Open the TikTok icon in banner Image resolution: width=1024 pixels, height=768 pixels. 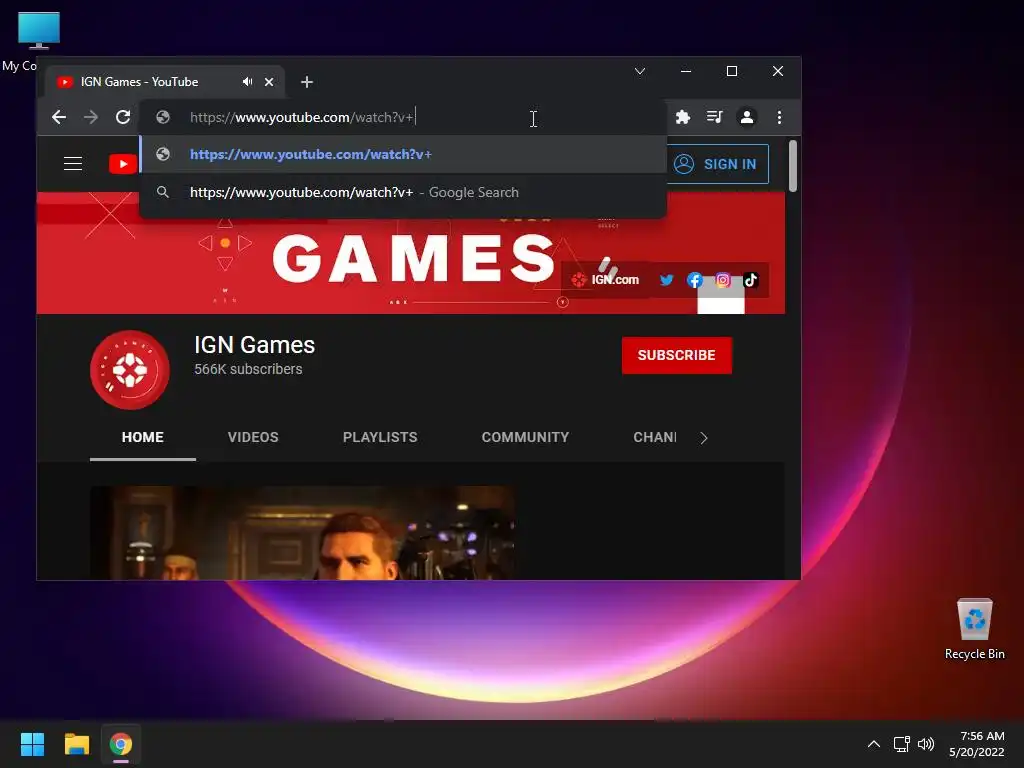point(750,280)
